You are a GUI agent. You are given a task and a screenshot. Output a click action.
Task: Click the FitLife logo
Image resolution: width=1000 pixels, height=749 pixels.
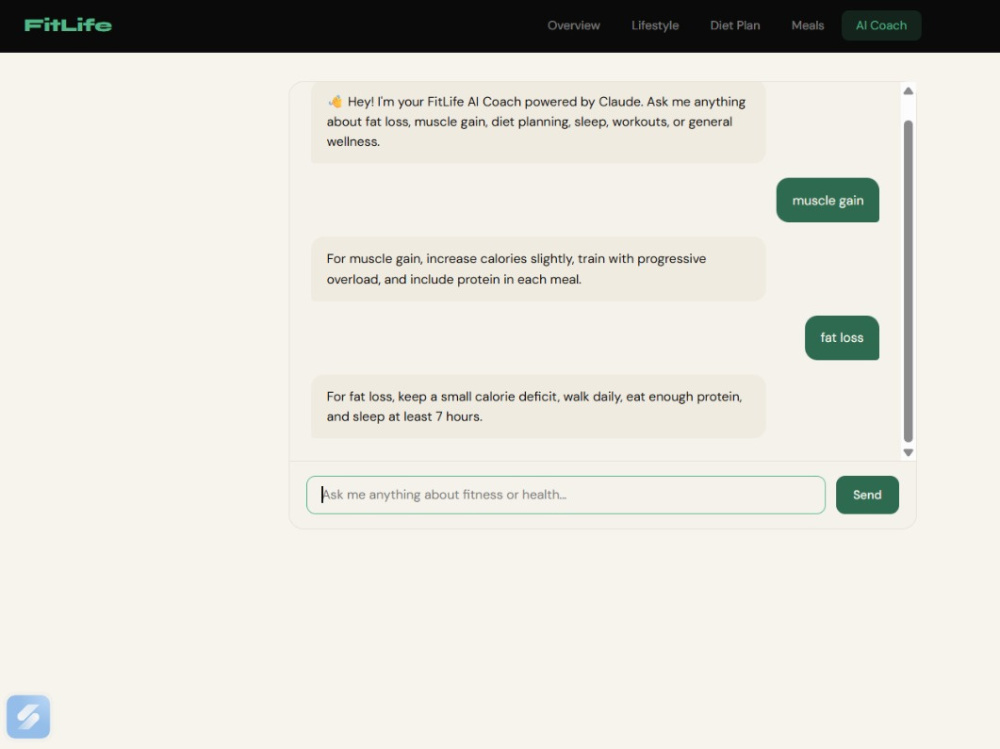68,25
